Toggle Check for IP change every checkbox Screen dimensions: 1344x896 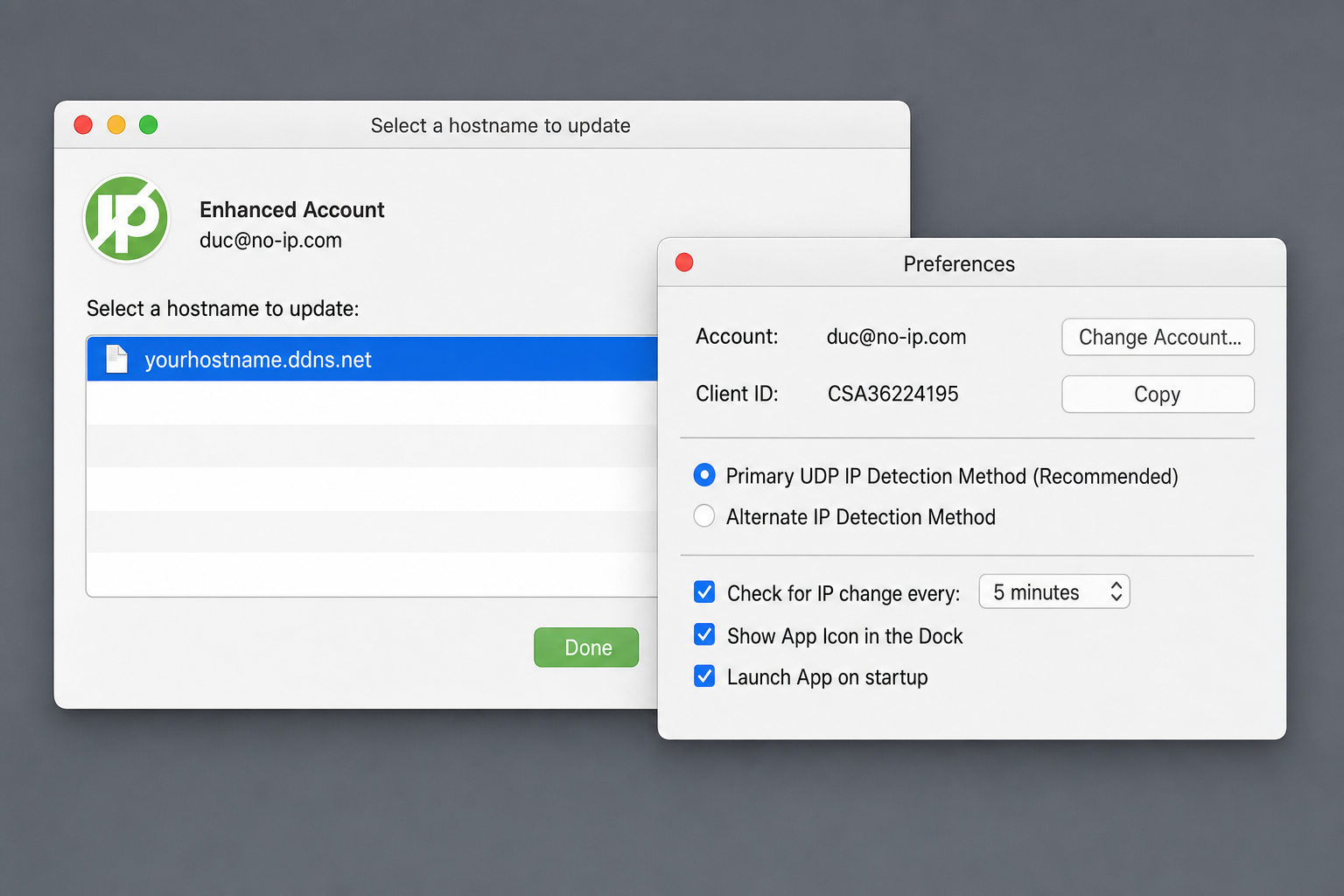pos(704,592)
